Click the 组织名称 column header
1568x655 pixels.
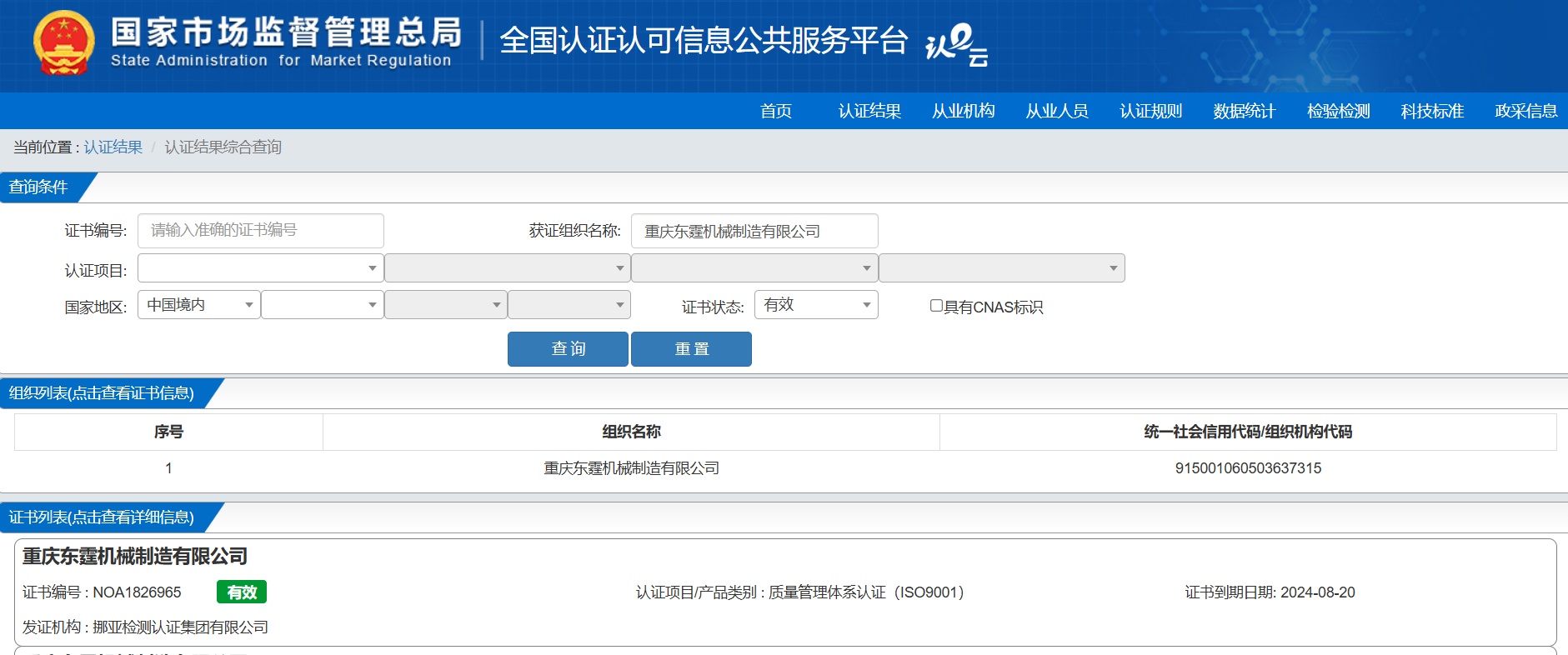(631, 432)
